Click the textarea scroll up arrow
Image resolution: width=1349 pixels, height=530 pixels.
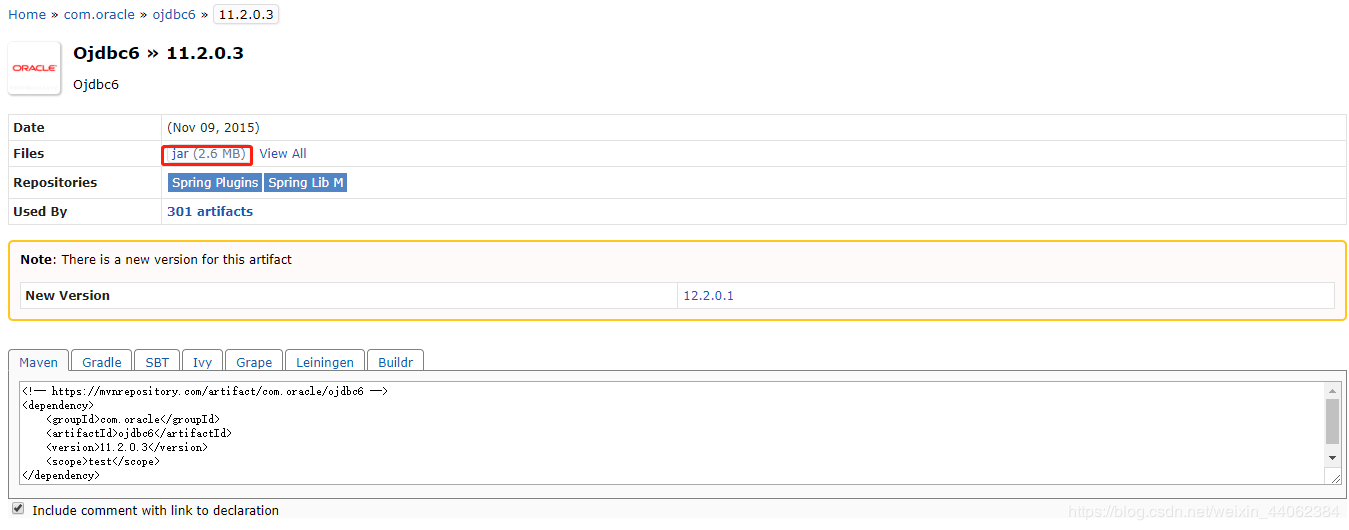[1332, 390]
